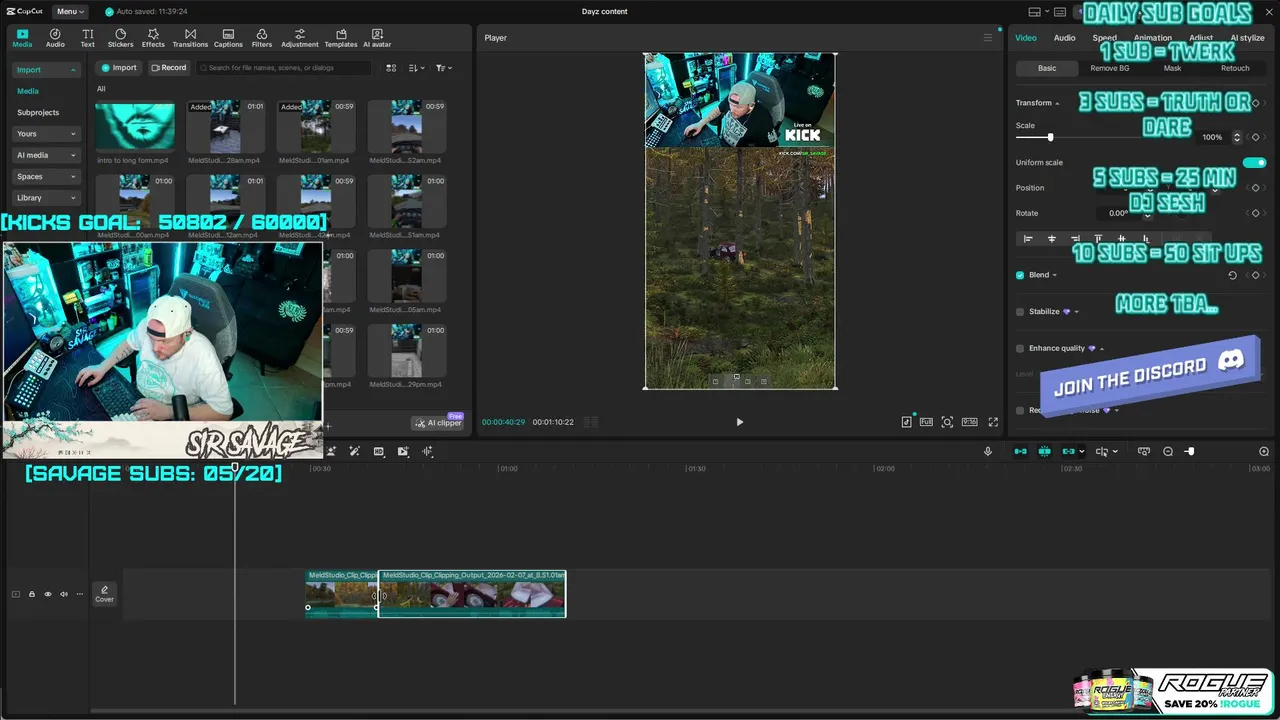This screenshot has height=720, width=1280.
Task: Toggle the main track magnet icon
Action: 1020,452
